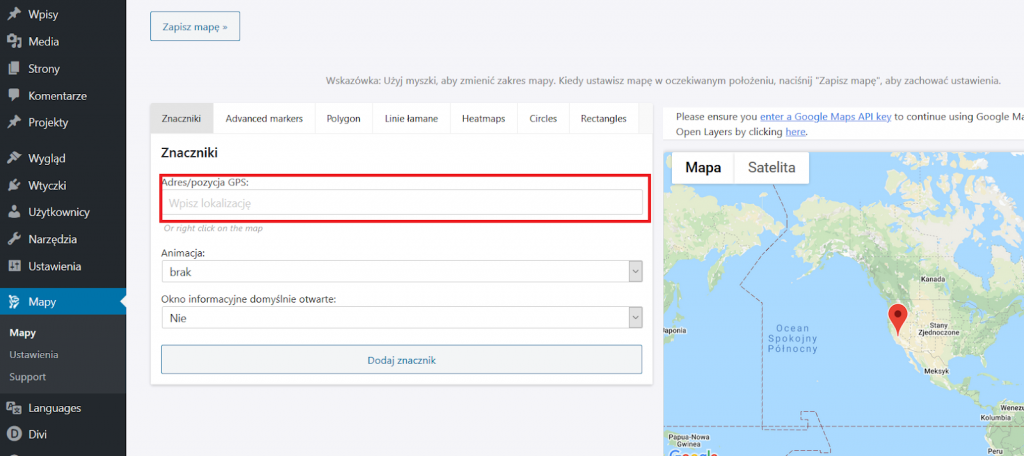
Task: Click the red map marker pin
Action: 899,319
